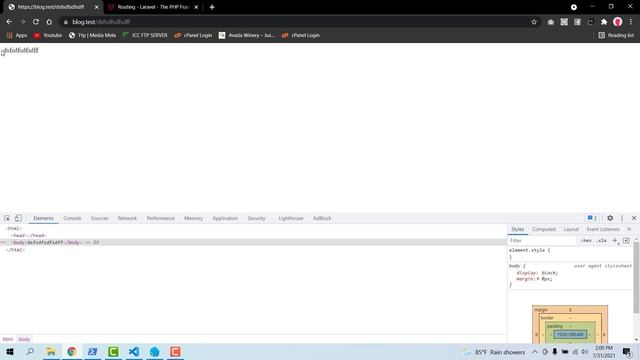Click the Styles Filter input field
The image size is (640, 360).
542,241
